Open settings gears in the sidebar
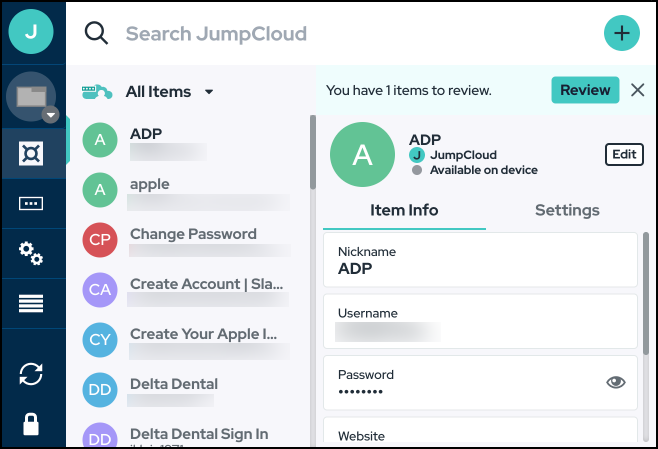Screen dimensions: 658x449 coord(32,253)
